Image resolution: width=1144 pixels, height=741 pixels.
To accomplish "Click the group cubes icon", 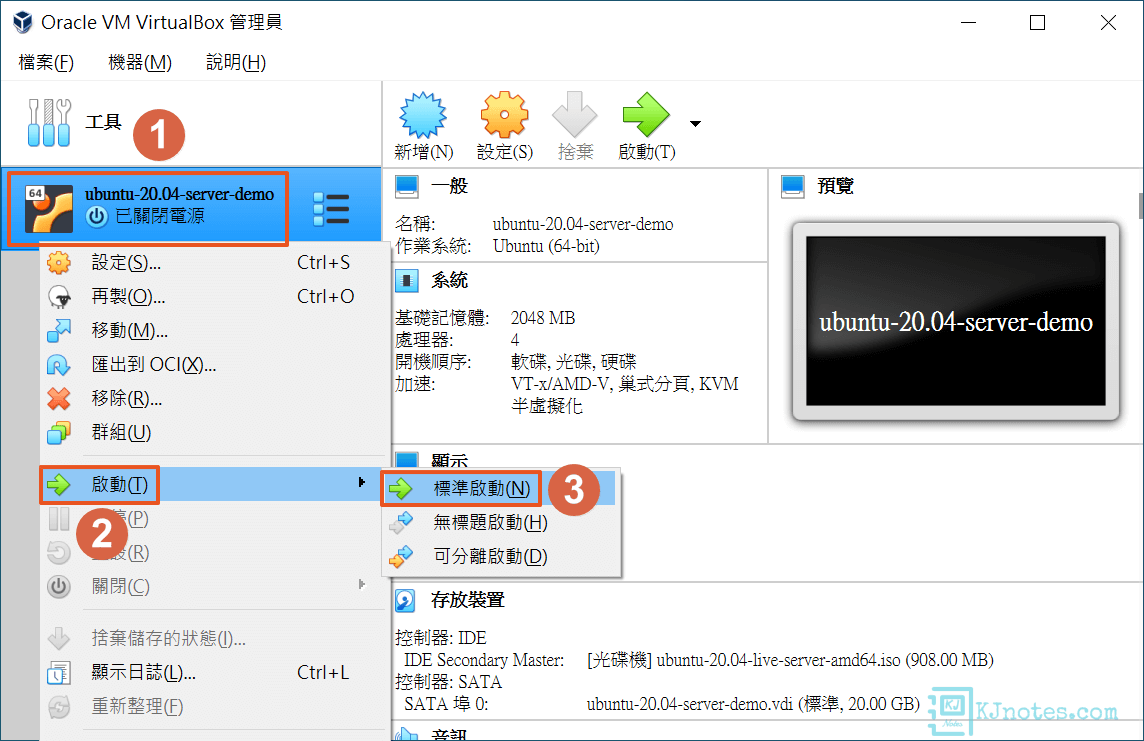I will click(x=59, y=432).
